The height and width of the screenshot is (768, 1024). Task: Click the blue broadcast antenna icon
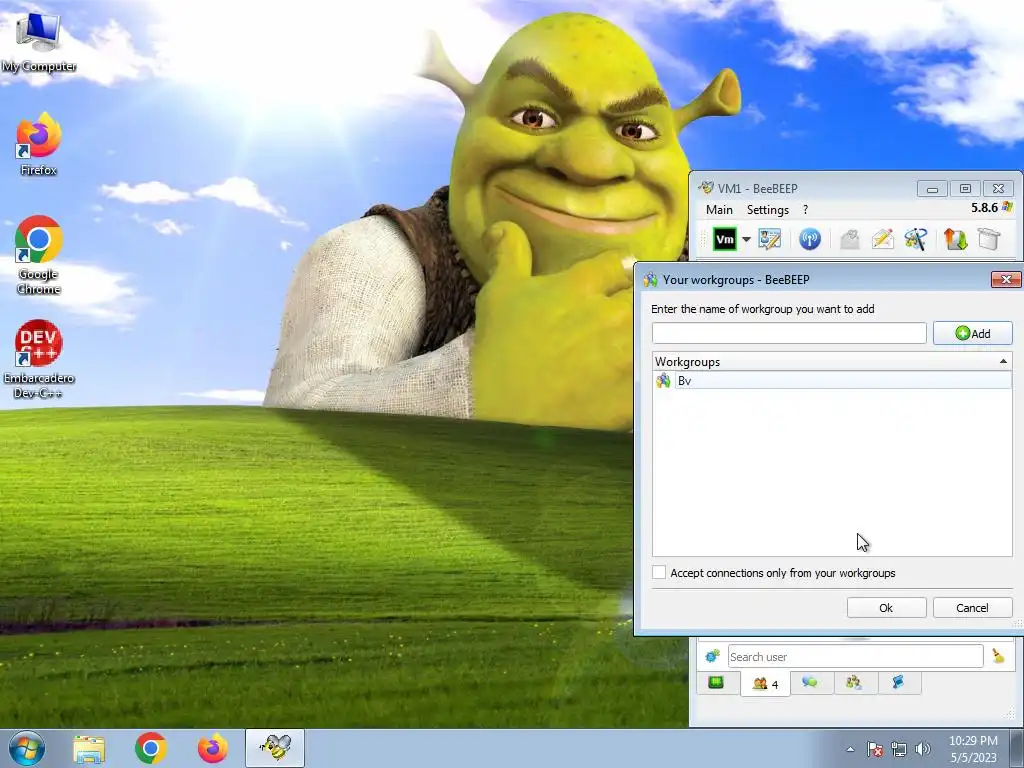tap(810, 239)
